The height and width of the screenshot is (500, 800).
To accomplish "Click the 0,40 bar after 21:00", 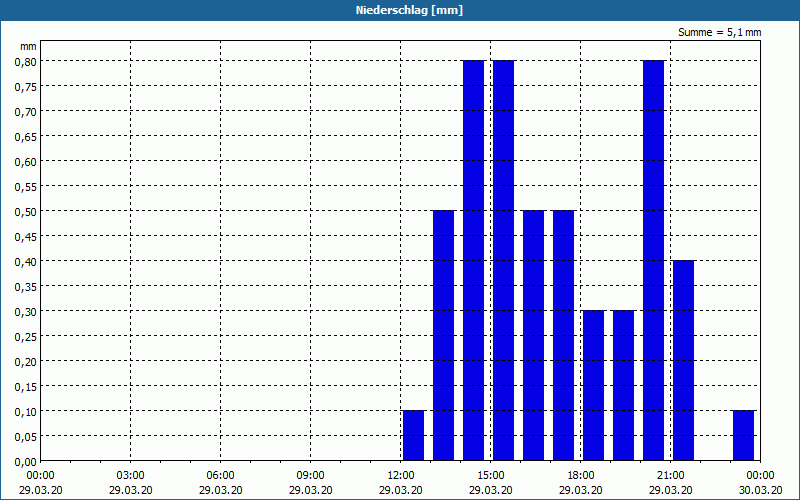I will (x=684, y=361).
